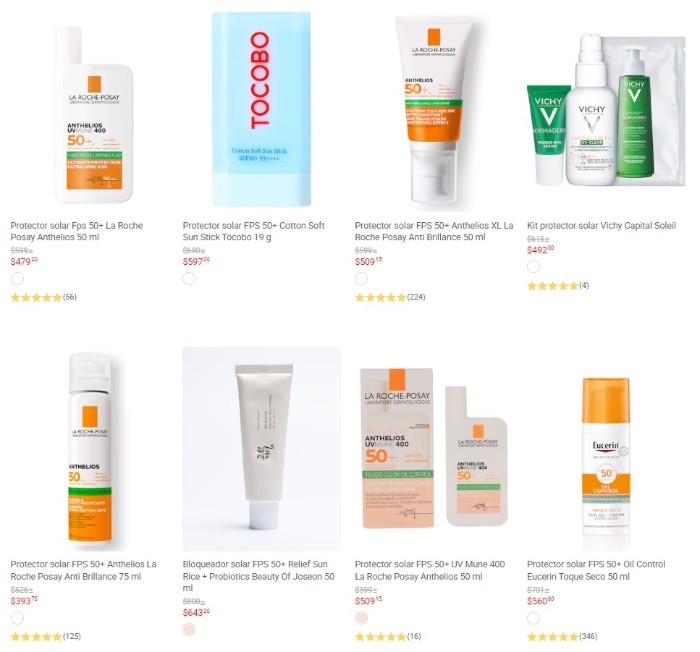Open the Anthelios Anti Brillance 75 ml spray image
The height and width of the screenshot is (652, 700).
pos(90,449)
